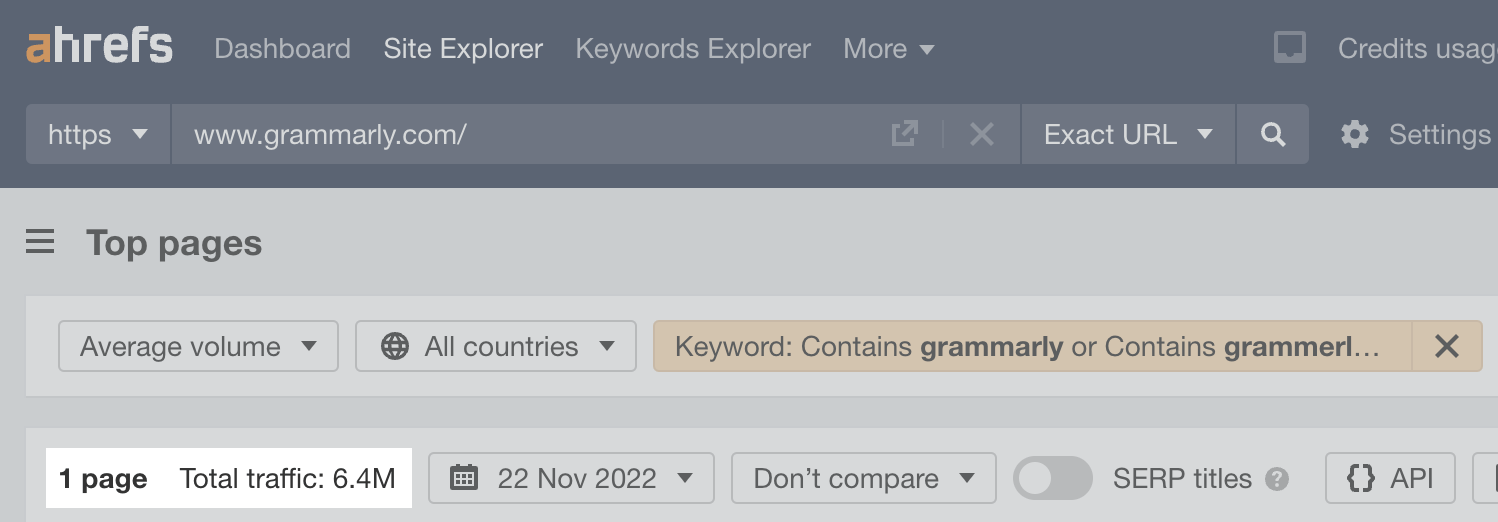The image size is (1498, 522).
Task: Open URL in new tab icon
Action: 904,134
